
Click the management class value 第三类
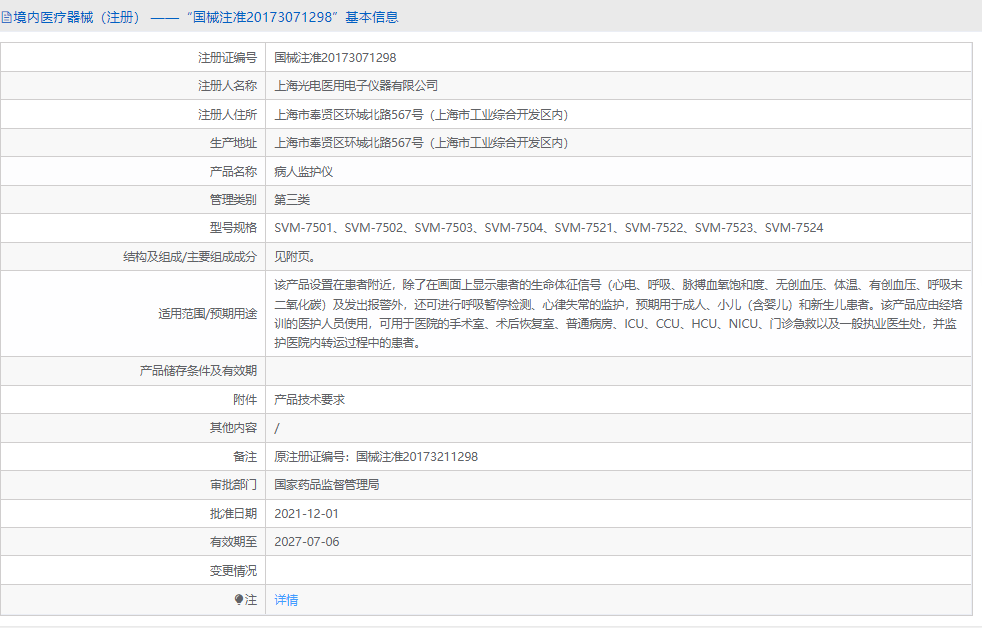[292, 200]
